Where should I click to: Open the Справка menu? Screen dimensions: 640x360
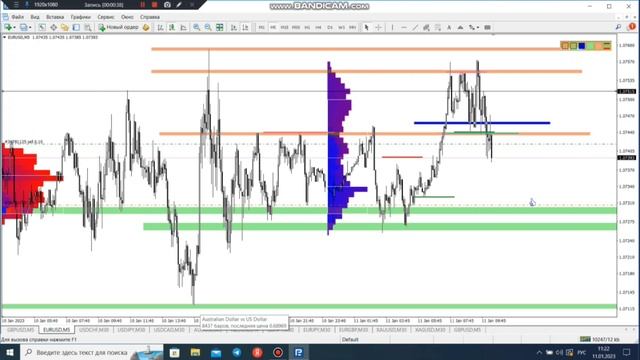[150, 17]
